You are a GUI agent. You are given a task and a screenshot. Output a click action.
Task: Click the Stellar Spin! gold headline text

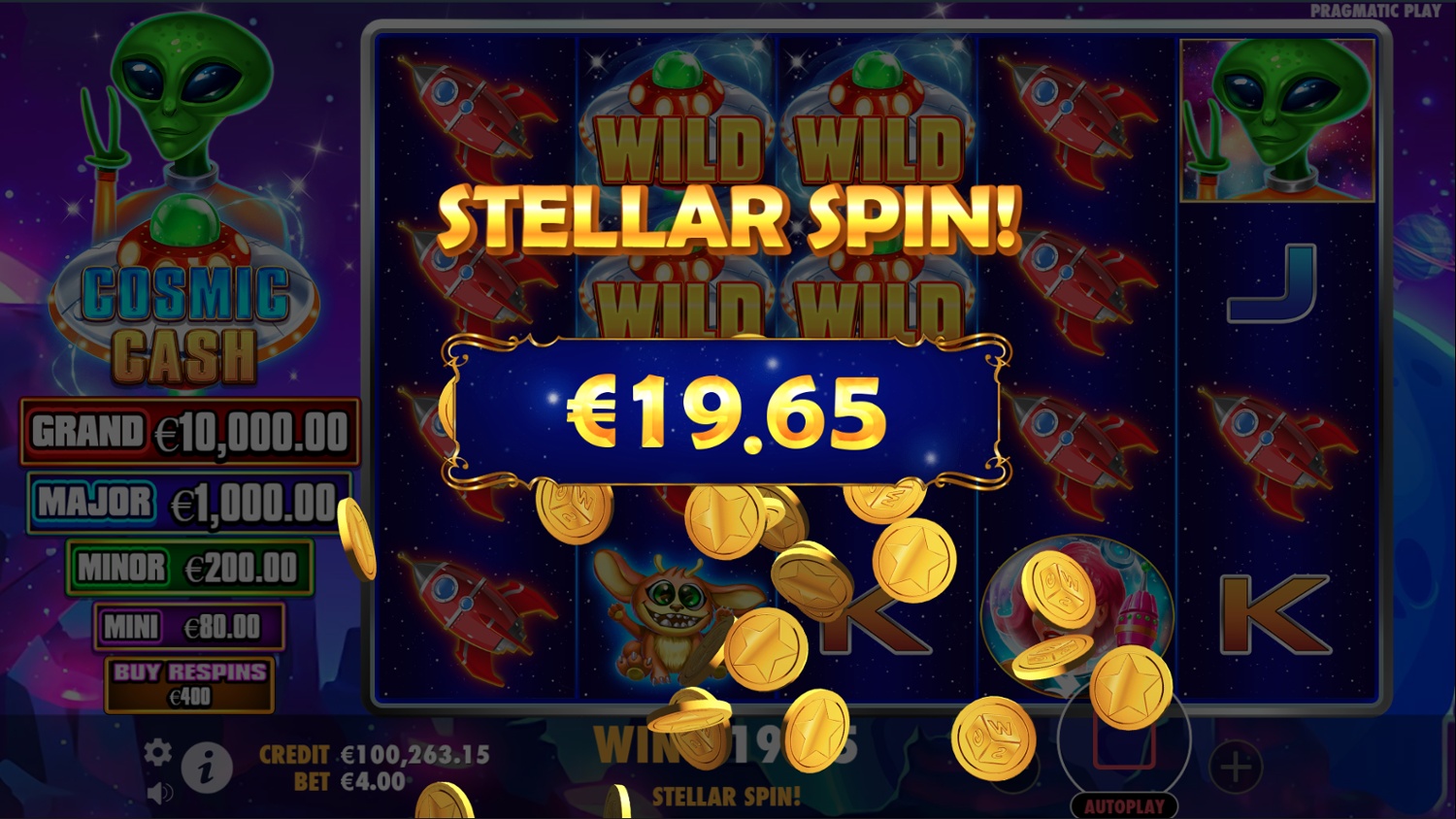pyautogui.click(x=728, y=217)
